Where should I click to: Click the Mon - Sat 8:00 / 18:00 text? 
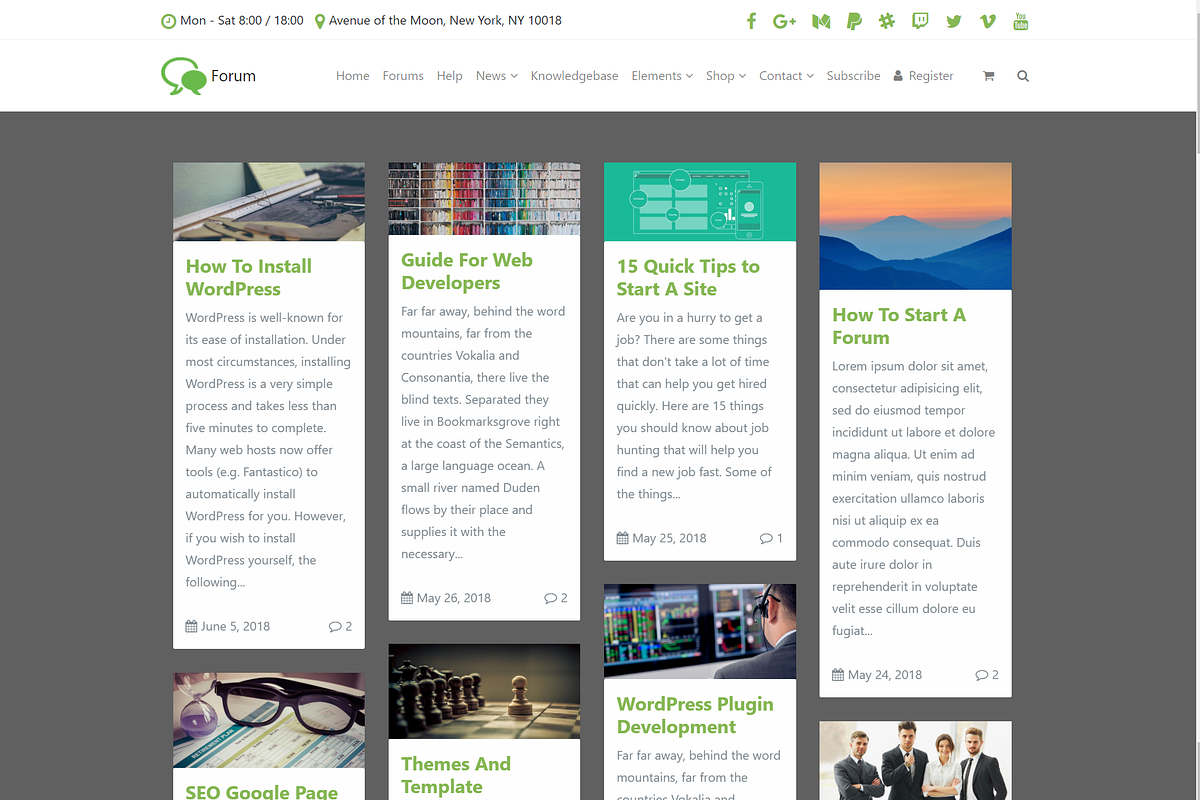[241, 20]
